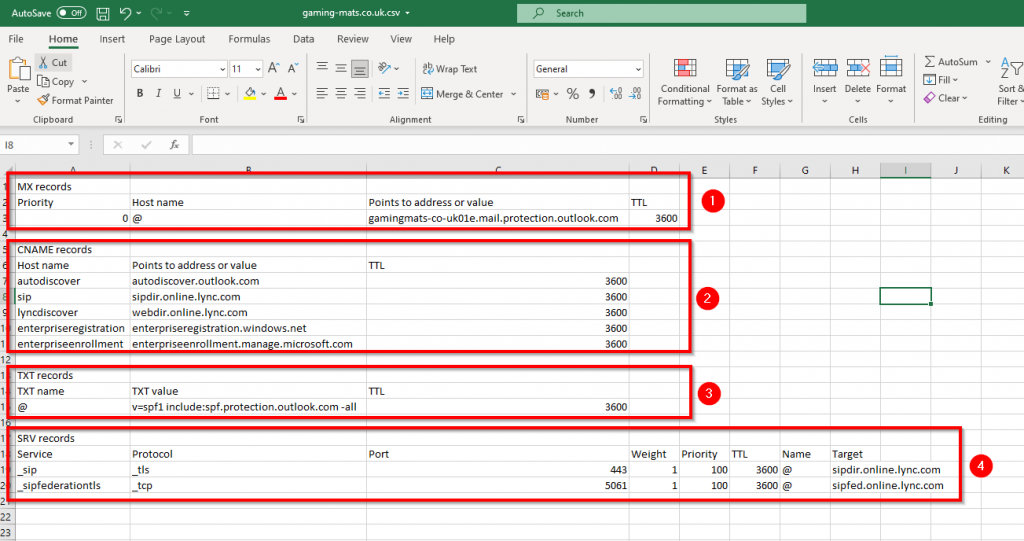
Task: Apply the red Font Color
Action: pos(280,93)
